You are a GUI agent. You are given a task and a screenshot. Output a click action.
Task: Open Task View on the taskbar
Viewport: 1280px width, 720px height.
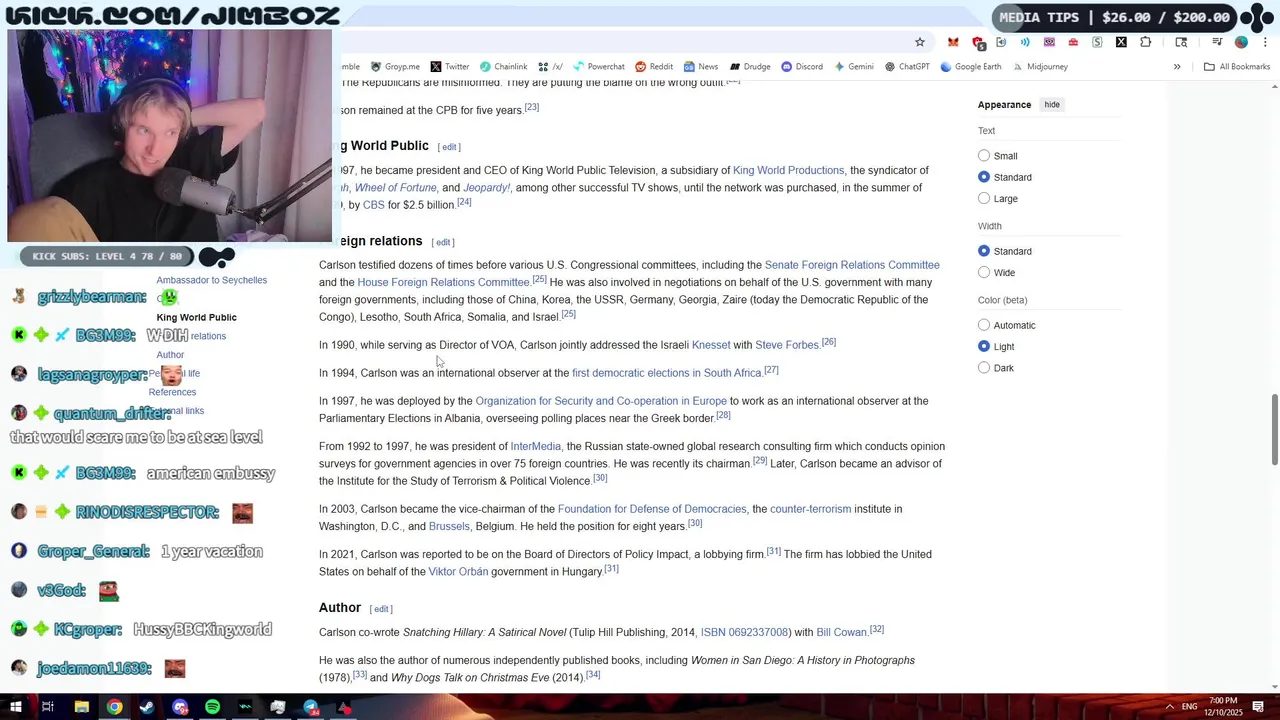tap(47, 707)
